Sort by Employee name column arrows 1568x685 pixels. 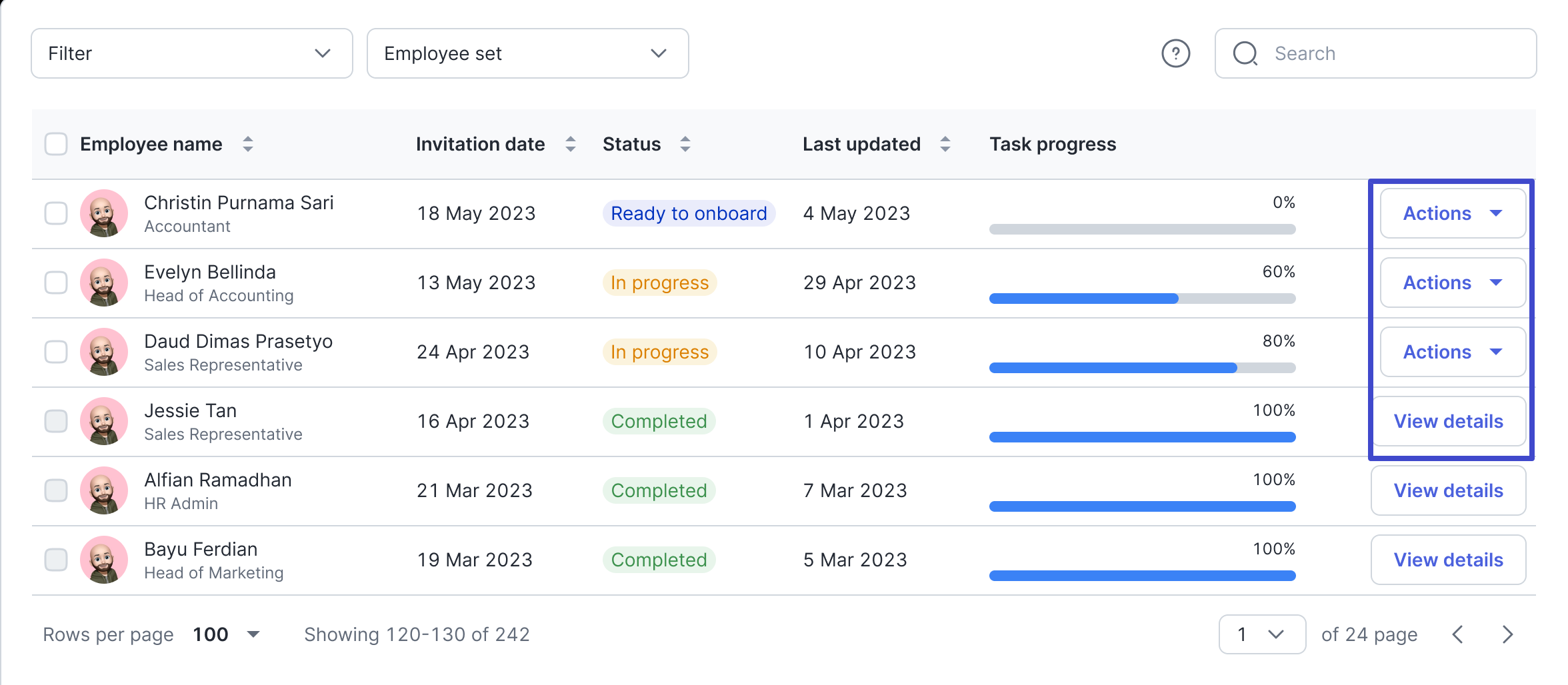[248, 144]
